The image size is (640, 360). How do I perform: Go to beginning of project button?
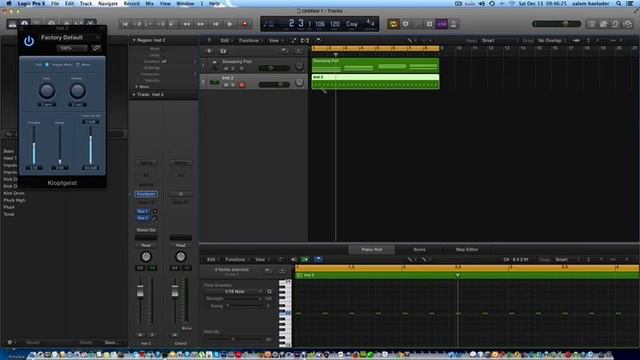[x=125, y=24]
